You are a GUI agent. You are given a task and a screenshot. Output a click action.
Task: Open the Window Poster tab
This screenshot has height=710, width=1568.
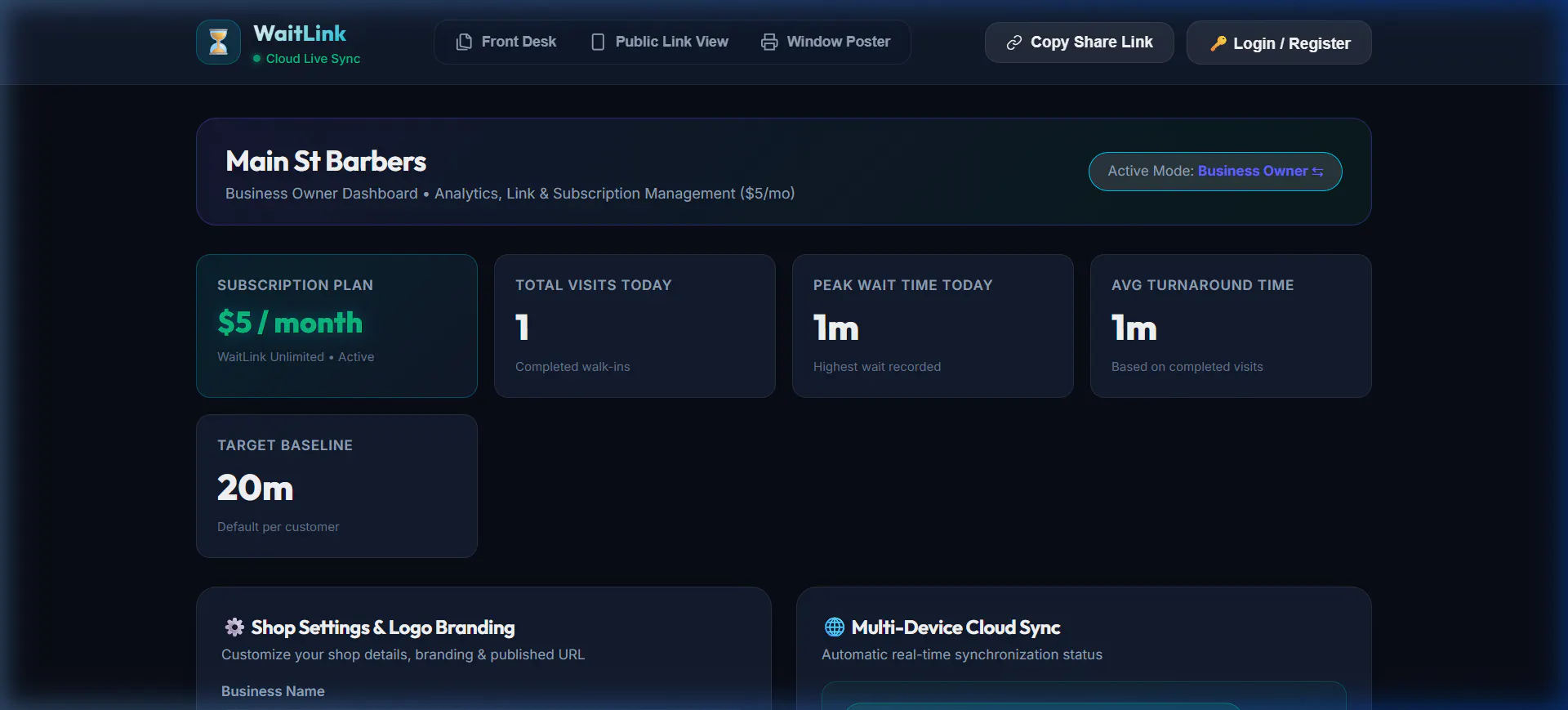(x=826, y=42)
